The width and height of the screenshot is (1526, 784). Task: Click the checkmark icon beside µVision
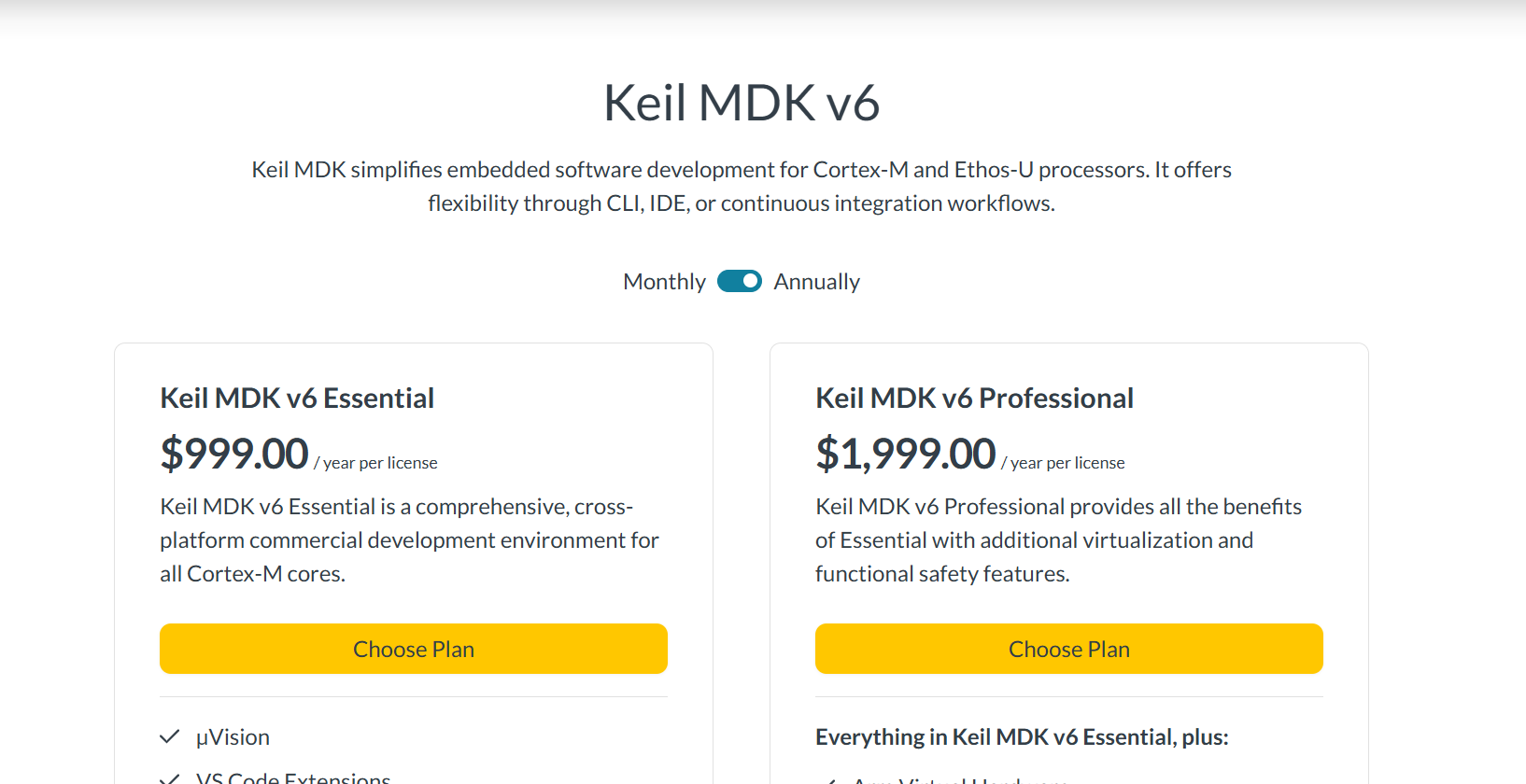click(x=169, y=737)
